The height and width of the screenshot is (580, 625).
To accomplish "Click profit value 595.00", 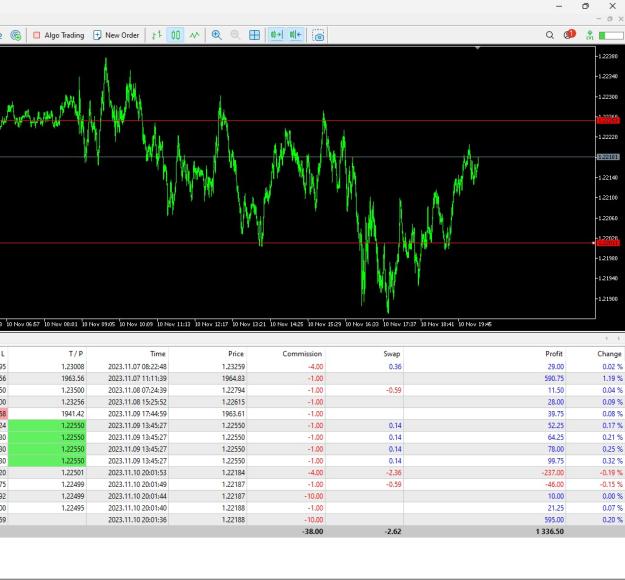I will tap(554, 520).
